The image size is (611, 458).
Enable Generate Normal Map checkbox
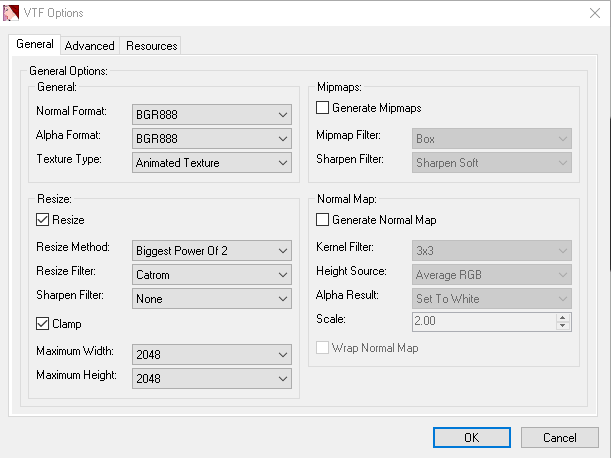coord(323,219)
